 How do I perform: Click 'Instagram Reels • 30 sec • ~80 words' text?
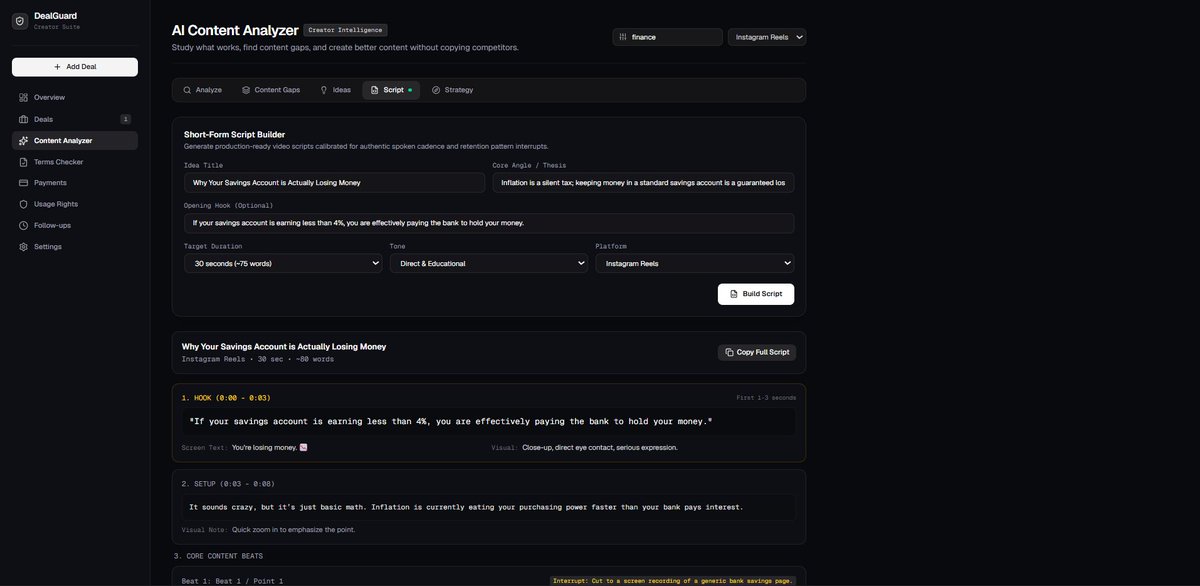(x=258, y=359)
